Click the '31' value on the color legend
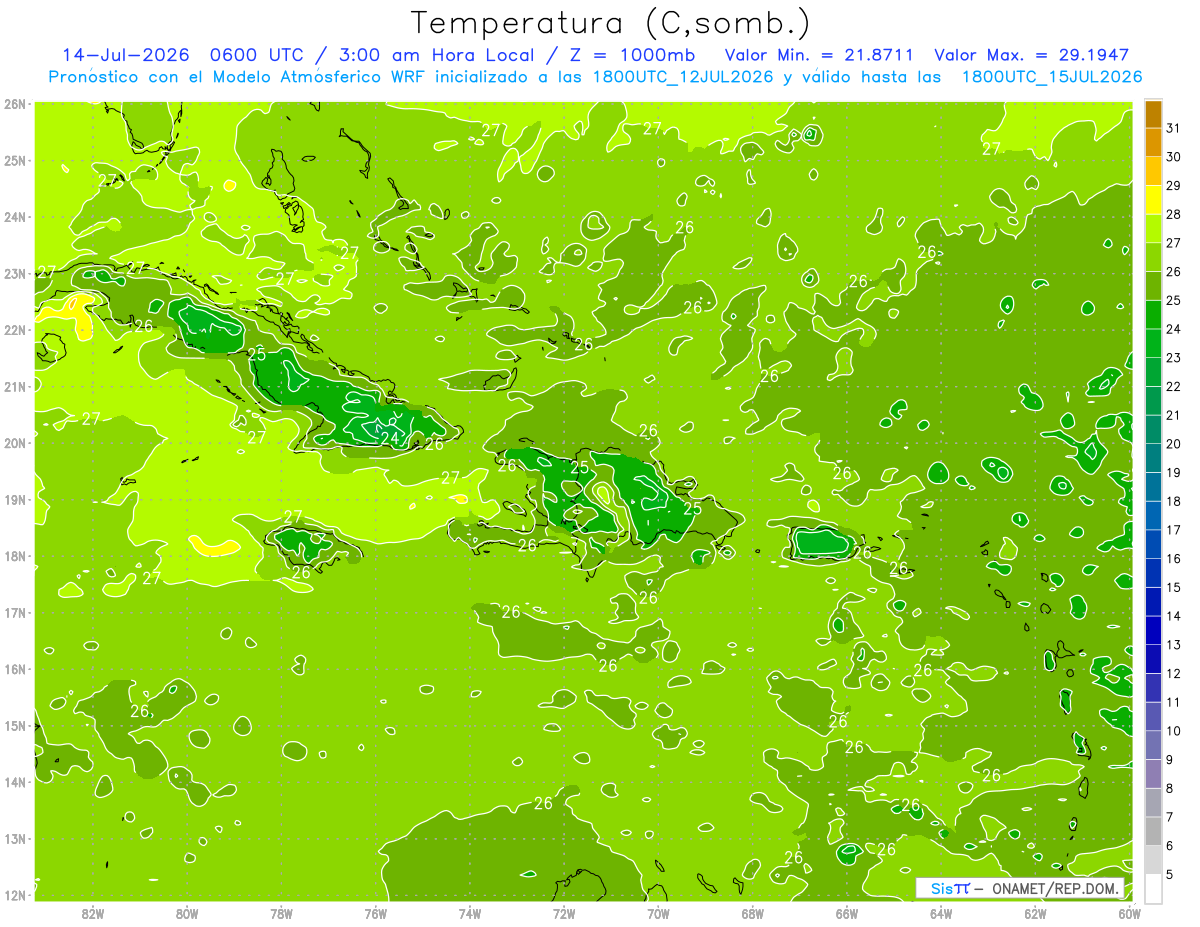This screenshot has width=1200, height=927. [1174, 128]
